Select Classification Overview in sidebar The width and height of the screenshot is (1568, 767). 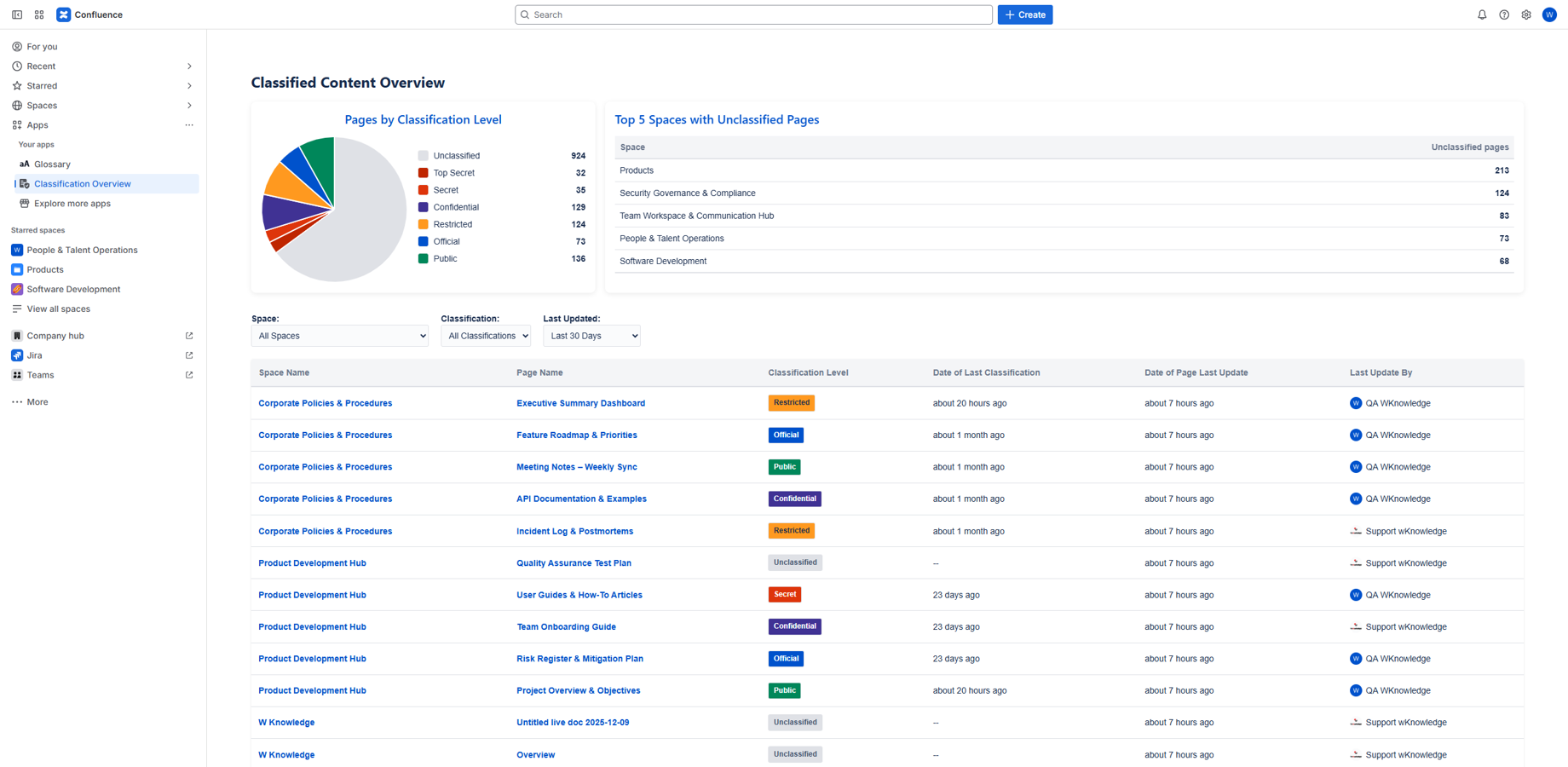[x=82, y=184]
